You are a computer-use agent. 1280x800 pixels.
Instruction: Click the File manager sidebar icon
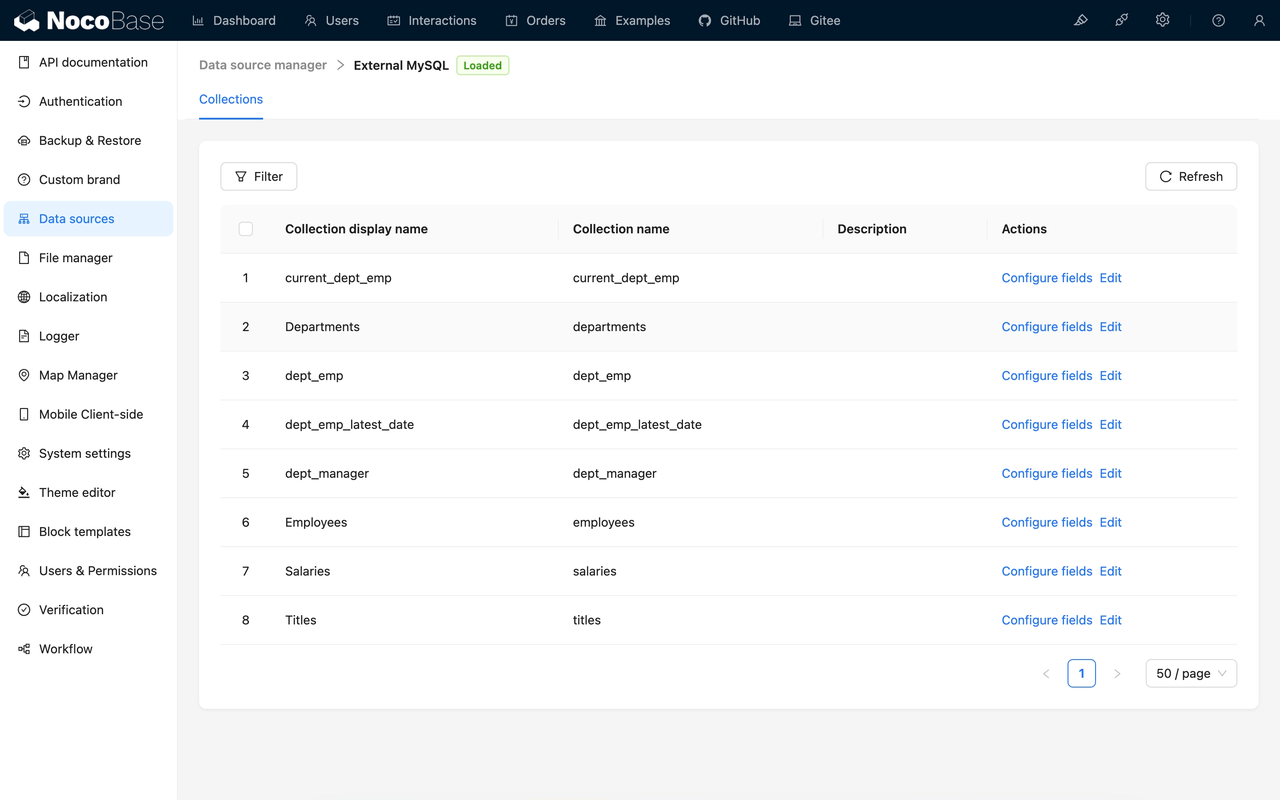tap(24, 258)
